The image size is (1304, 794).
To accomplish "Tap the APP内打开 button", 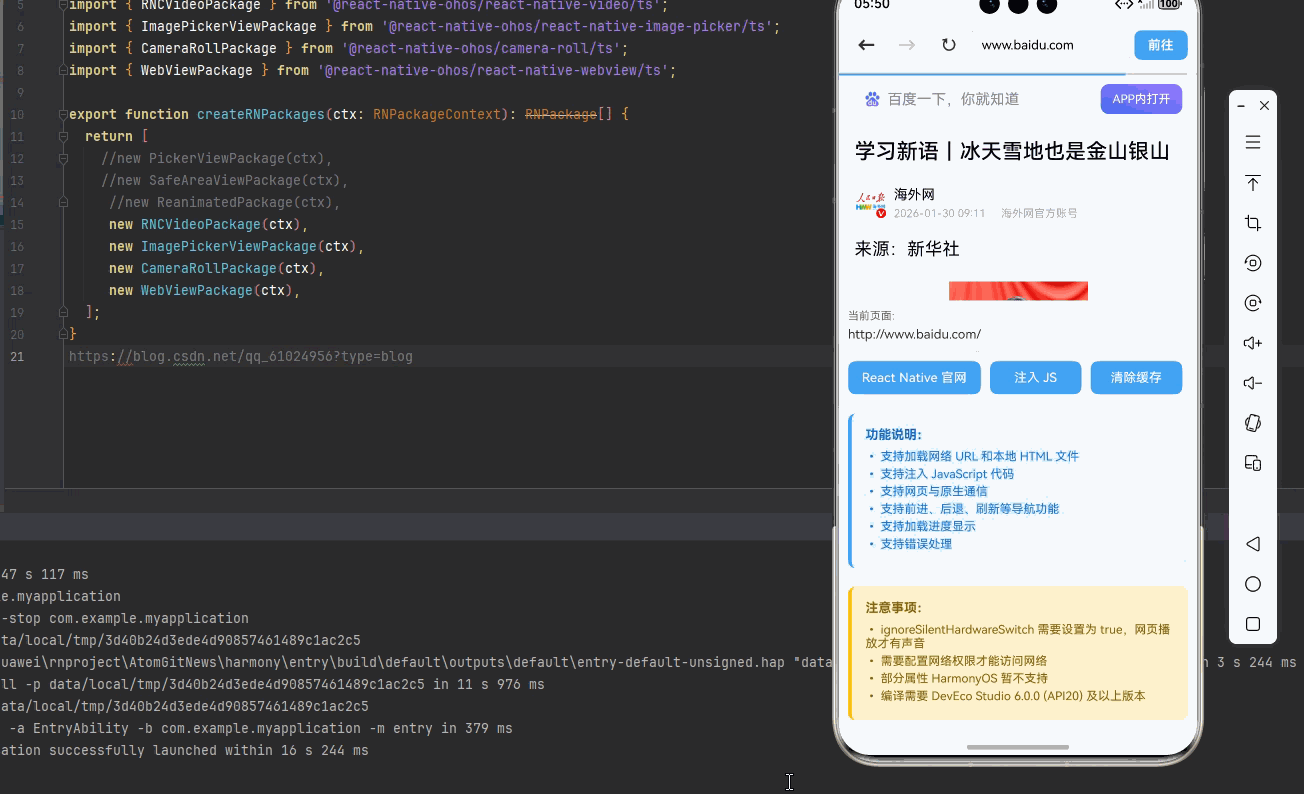I will coord(1141,99).
